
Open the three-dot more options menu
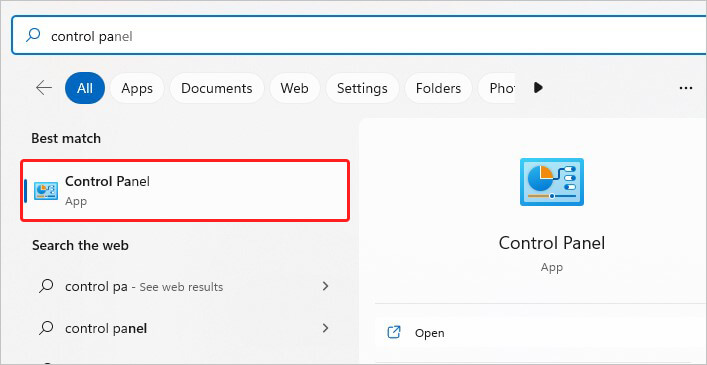coord(686,88)
